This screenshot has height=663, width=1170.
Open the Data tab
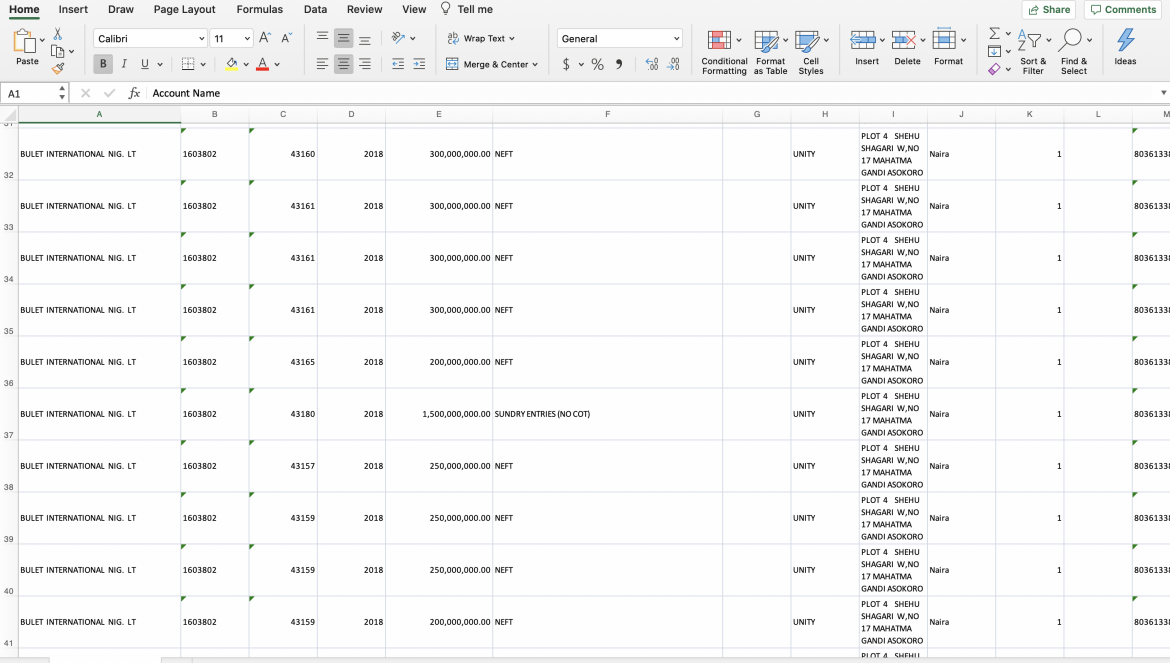(x=316, y=10)
